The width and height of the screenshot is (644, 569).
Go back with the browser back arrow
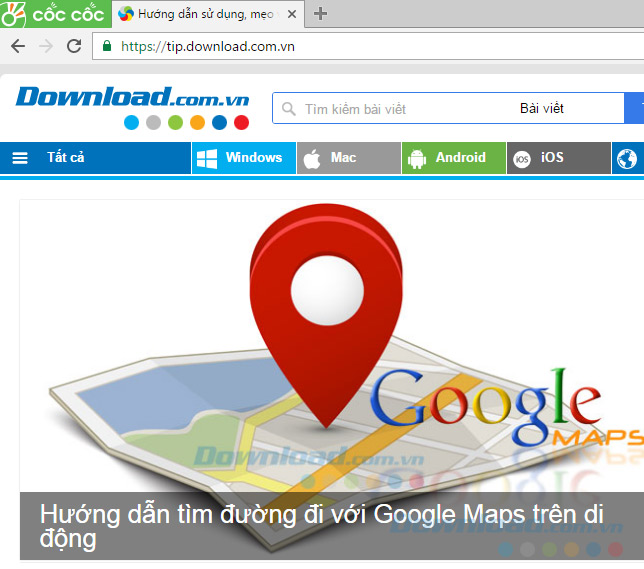[x=18, y=46]
